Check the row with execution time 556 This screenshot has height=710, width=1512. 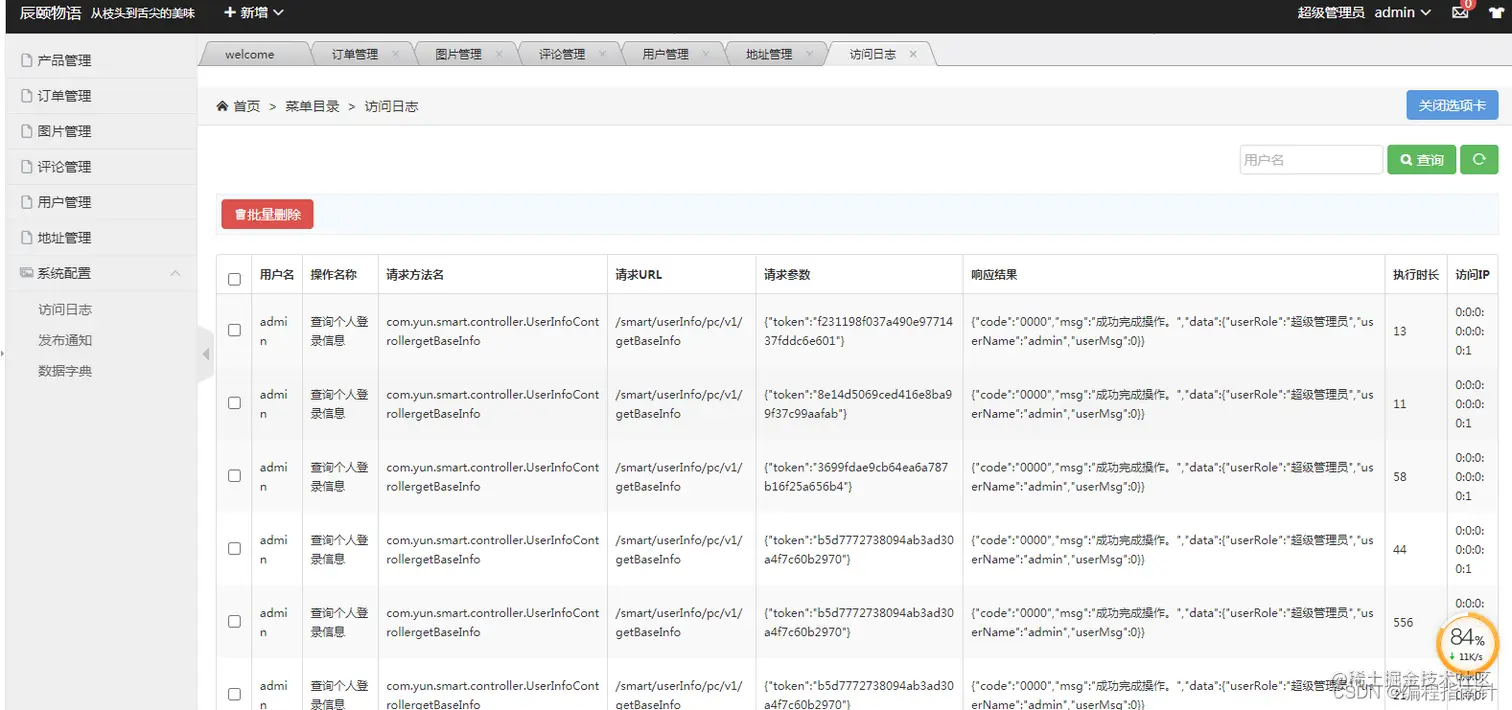coord(234,621)
